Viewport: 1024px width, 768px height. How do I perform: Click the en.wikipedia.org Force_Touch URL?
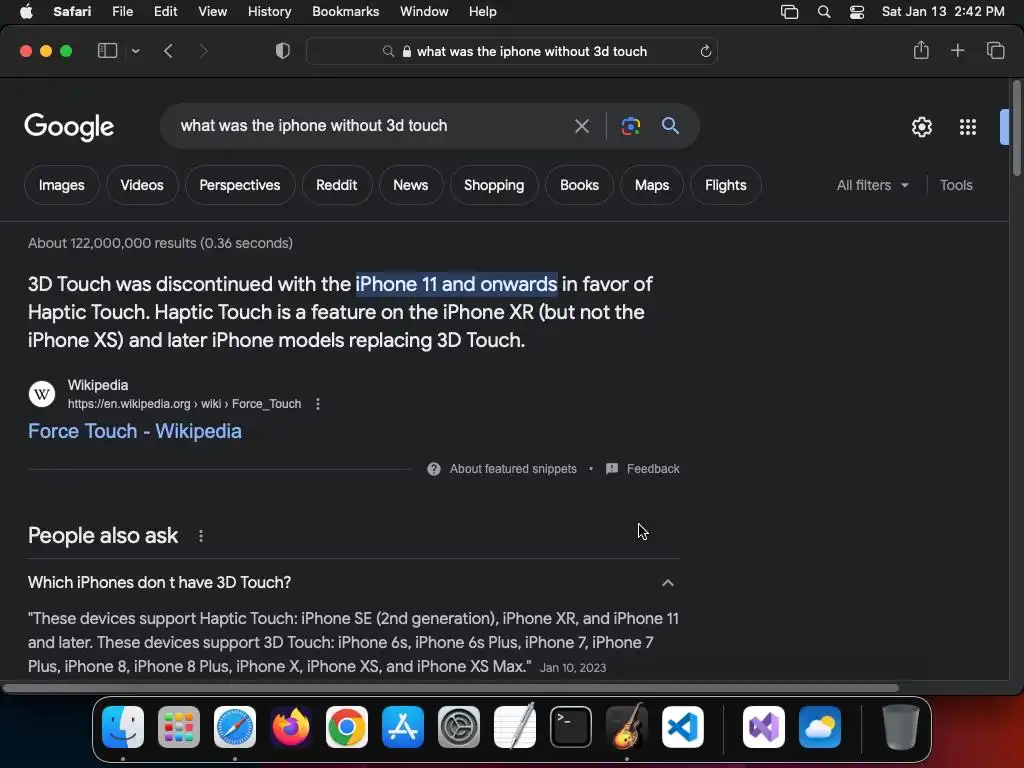pos(184,404)
